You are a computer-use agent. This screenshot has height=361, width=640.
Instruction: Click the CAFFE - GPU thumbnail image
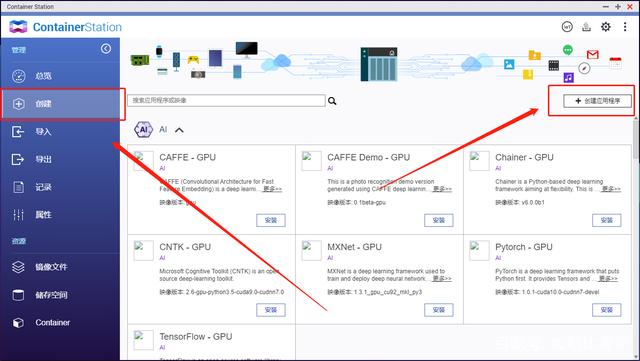point(144,161)
